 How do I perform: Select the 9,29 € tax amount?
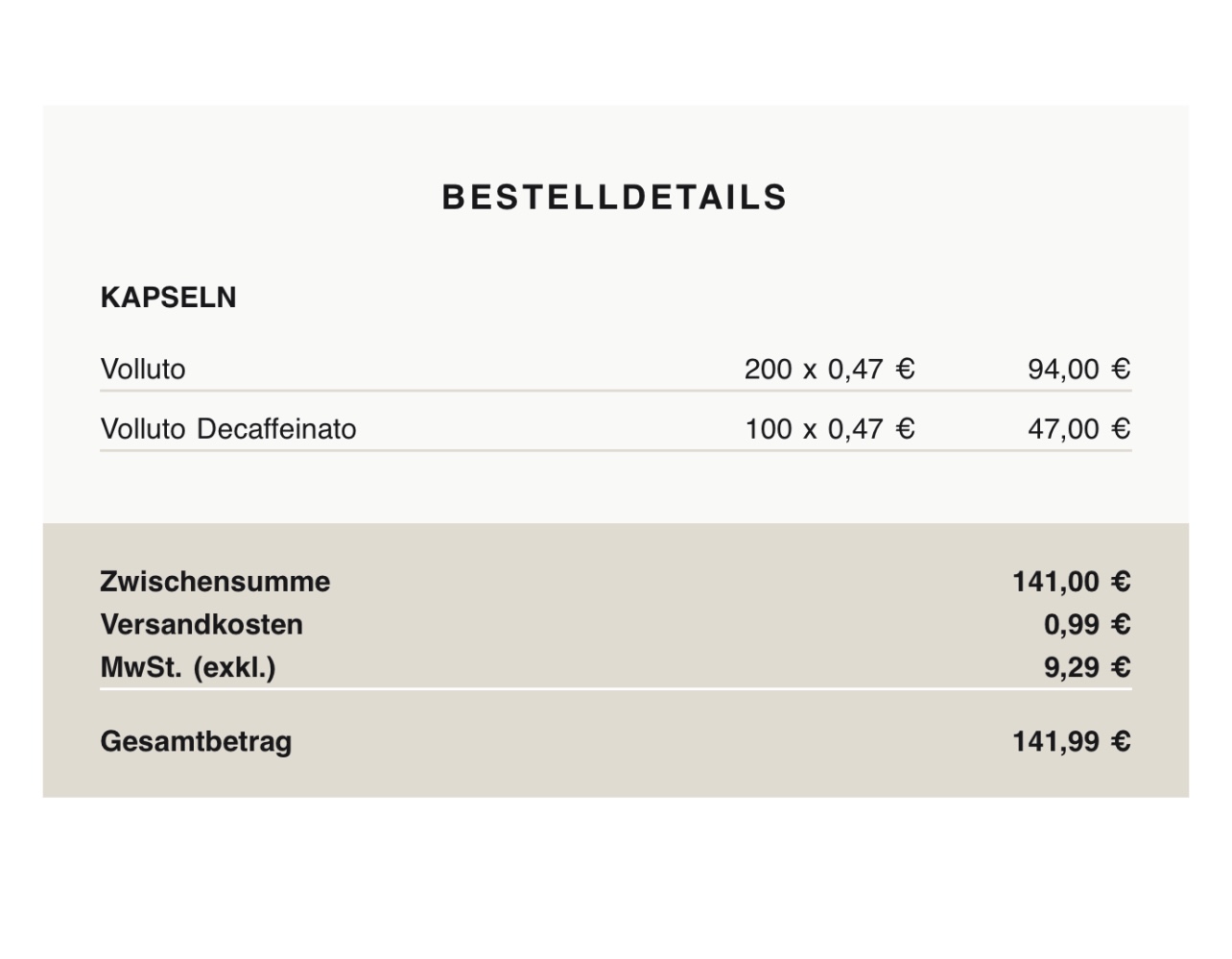(1086, 667)
